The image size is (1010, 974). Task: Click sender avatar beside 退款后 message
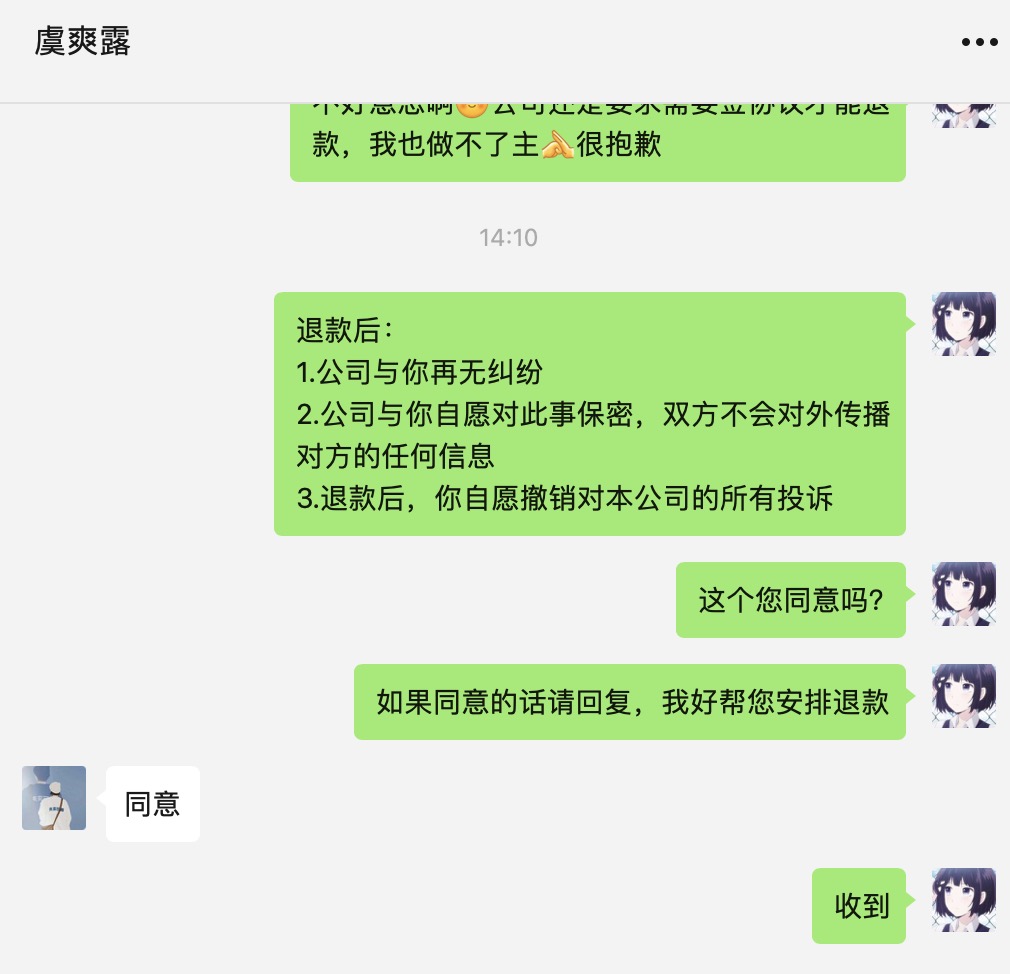point(964,324)
